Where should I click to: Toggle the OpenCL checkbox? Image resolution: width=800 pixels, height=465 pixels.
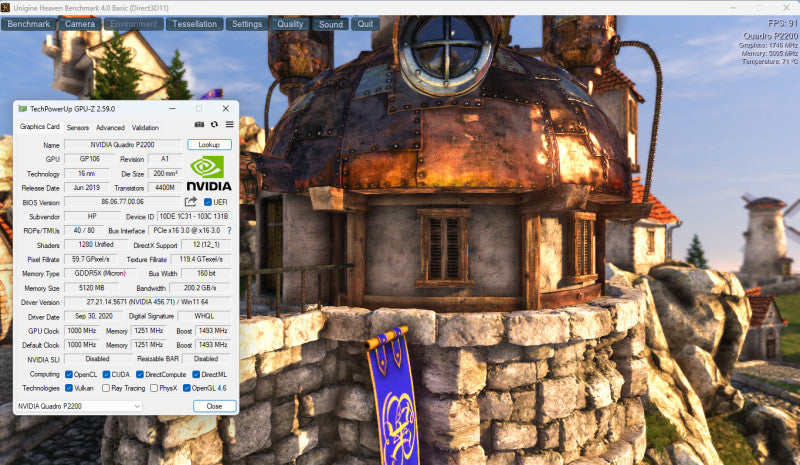(x=69, y=374)
